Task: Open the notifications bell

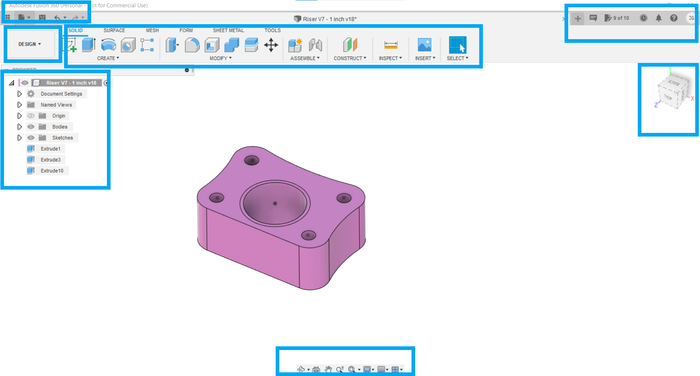Action: tap(658, 18)
